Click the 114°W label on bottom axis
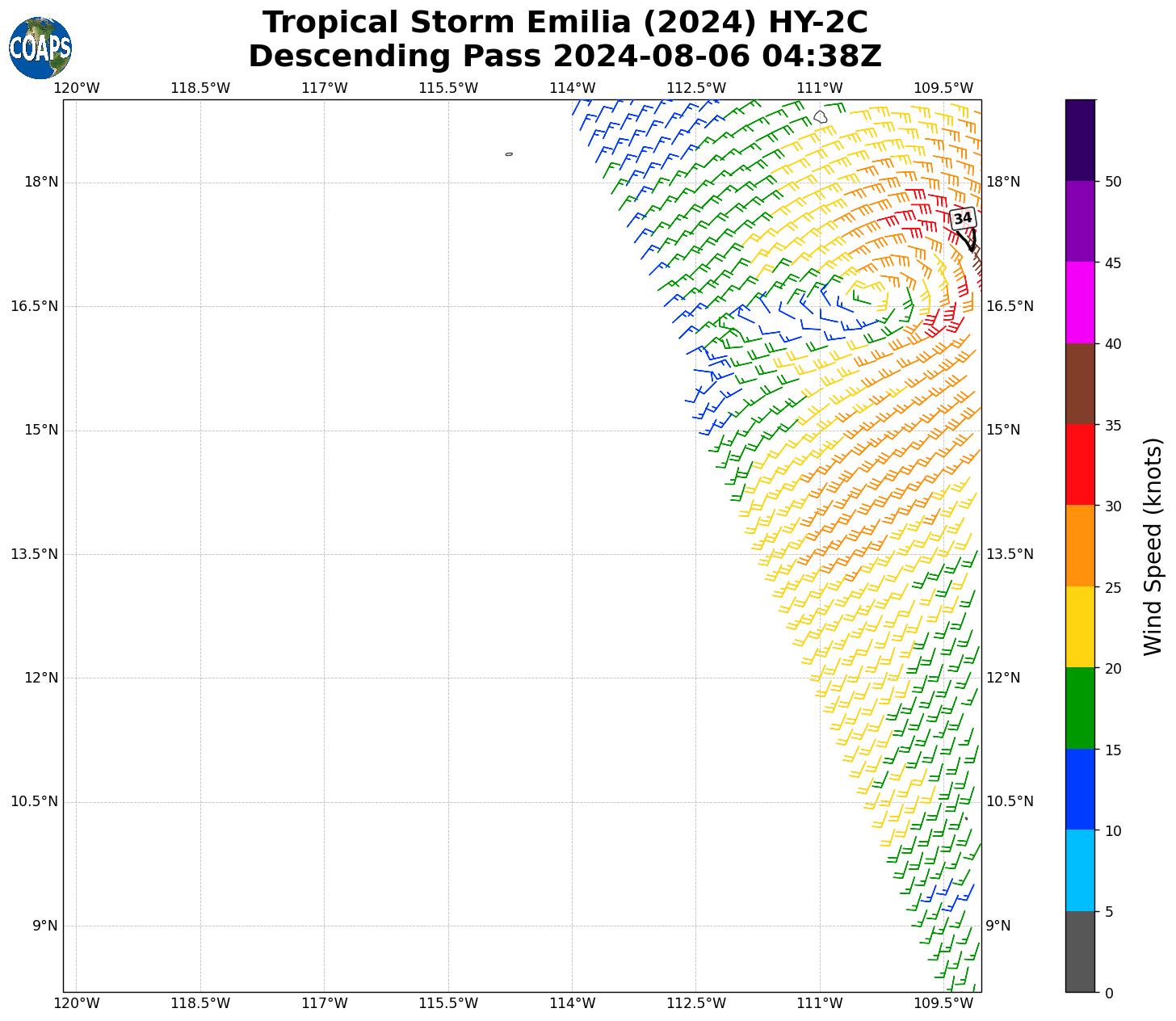Image resolution: width=1176 pixels, height=1021 pixels. [572, 1003]
